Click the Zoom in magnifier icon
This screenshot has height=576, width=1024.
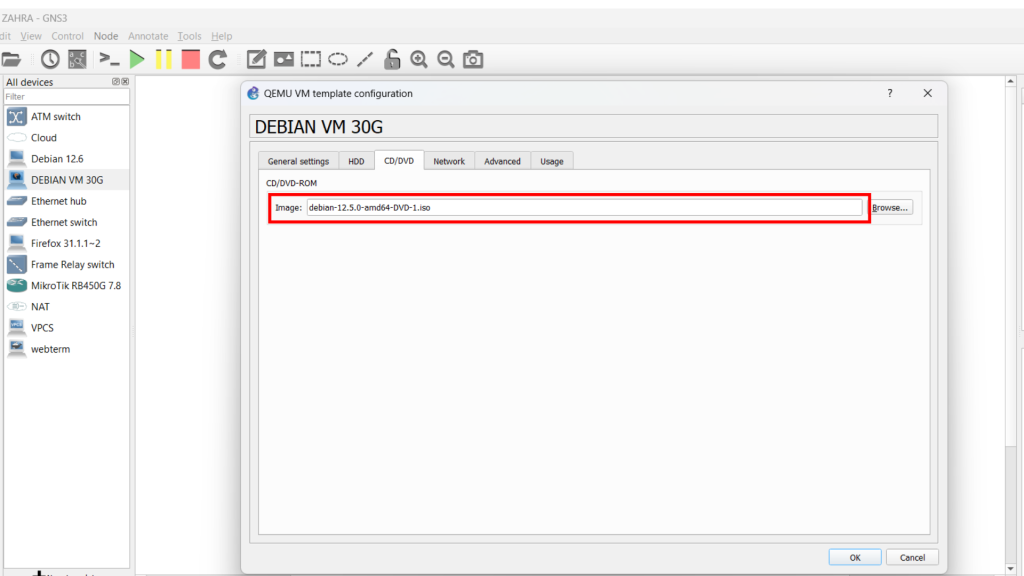[419, 60]
